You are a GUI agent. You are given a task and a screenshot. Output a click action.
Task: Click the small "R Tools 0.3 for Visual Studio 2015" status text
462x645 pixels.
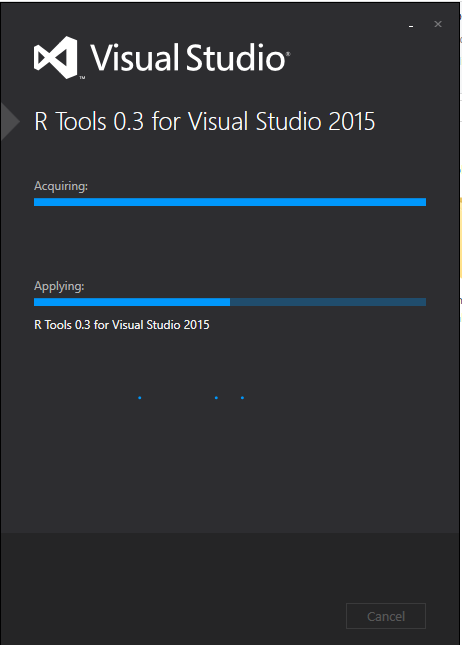[x=122, y=325]
